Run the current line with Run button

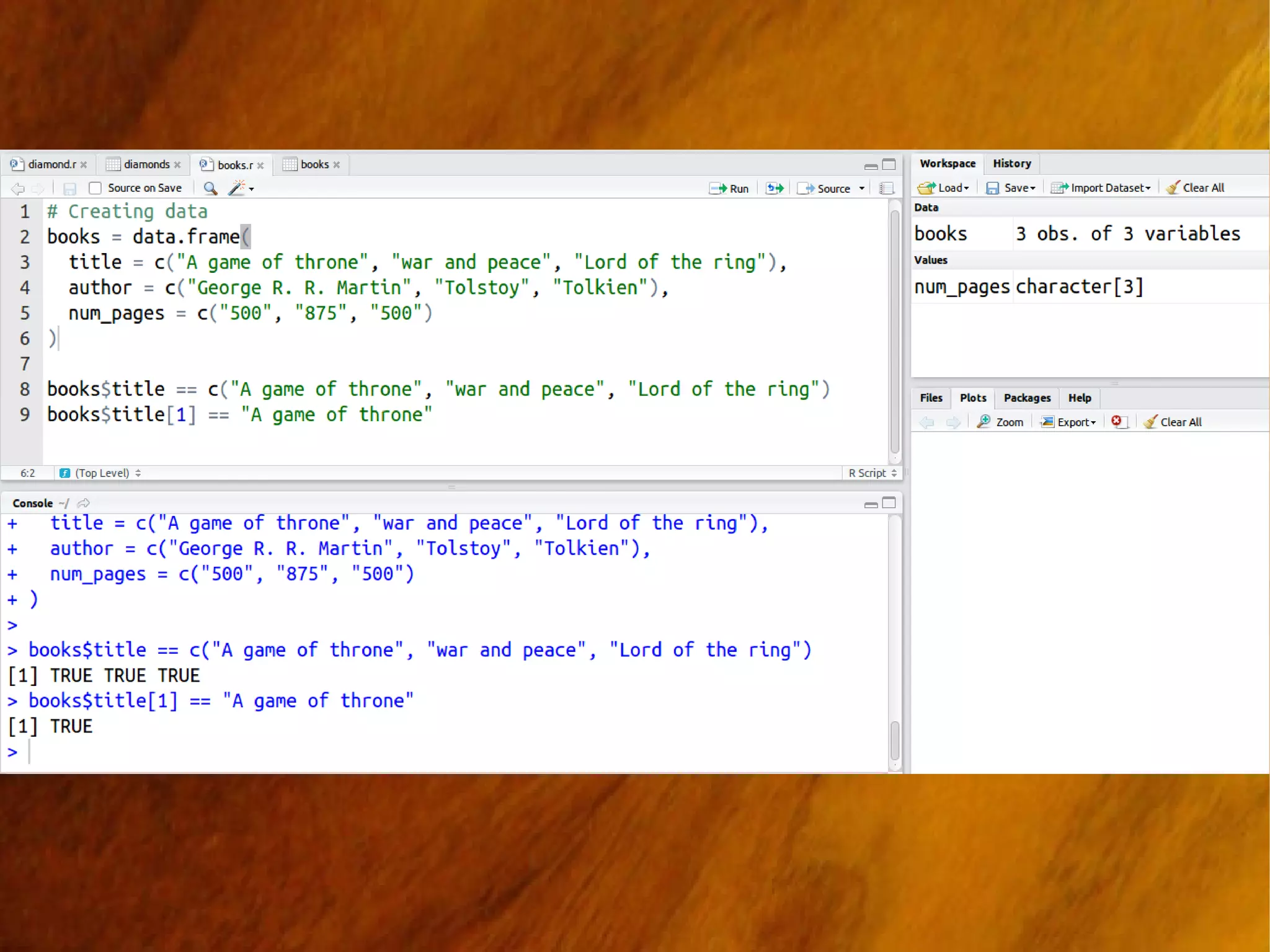pyautogui.click(x=729, y=188)
